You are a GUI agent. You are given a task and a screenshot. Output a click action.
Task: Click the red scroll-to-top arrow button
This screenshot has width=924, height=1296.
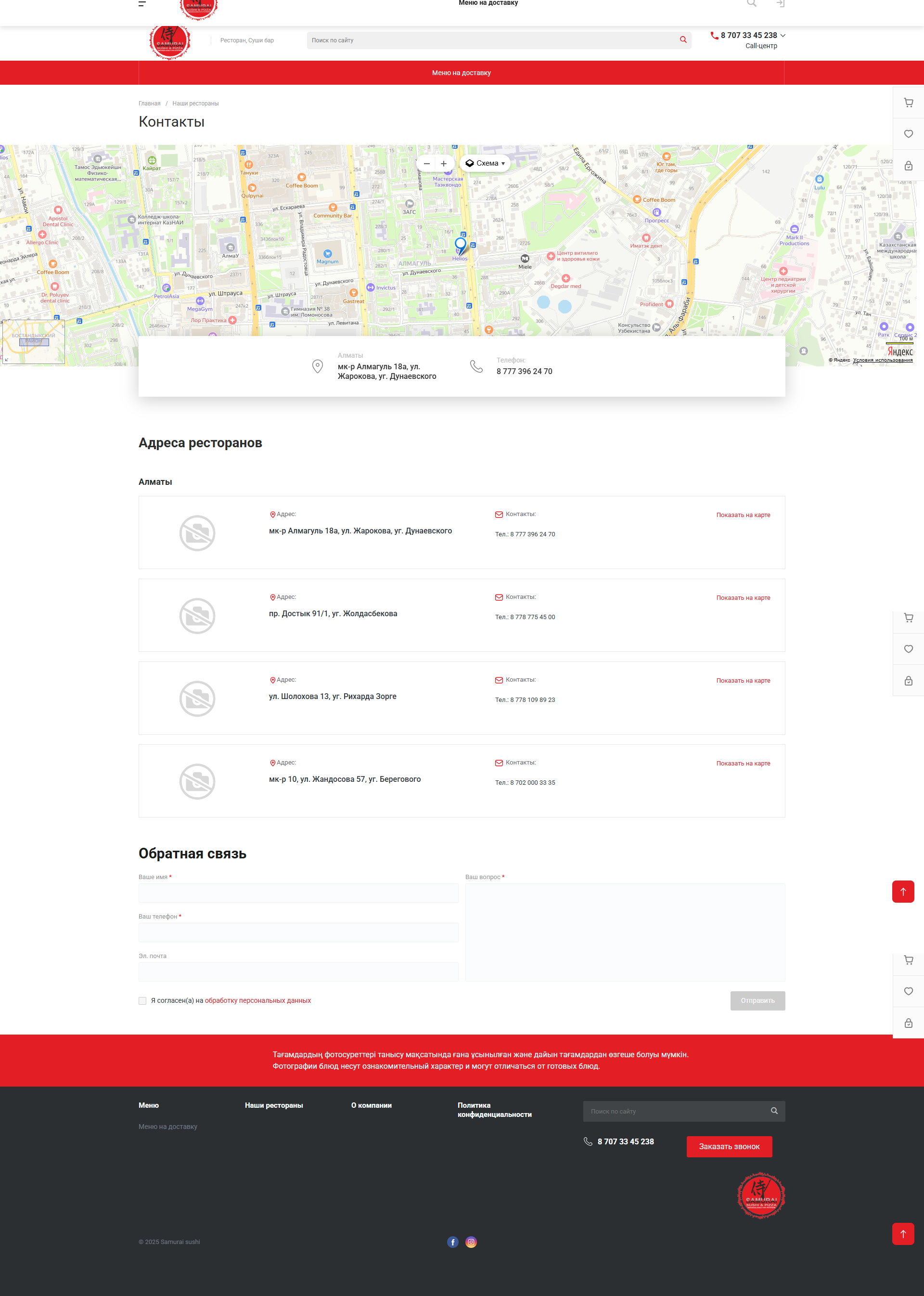pos(902,891)
